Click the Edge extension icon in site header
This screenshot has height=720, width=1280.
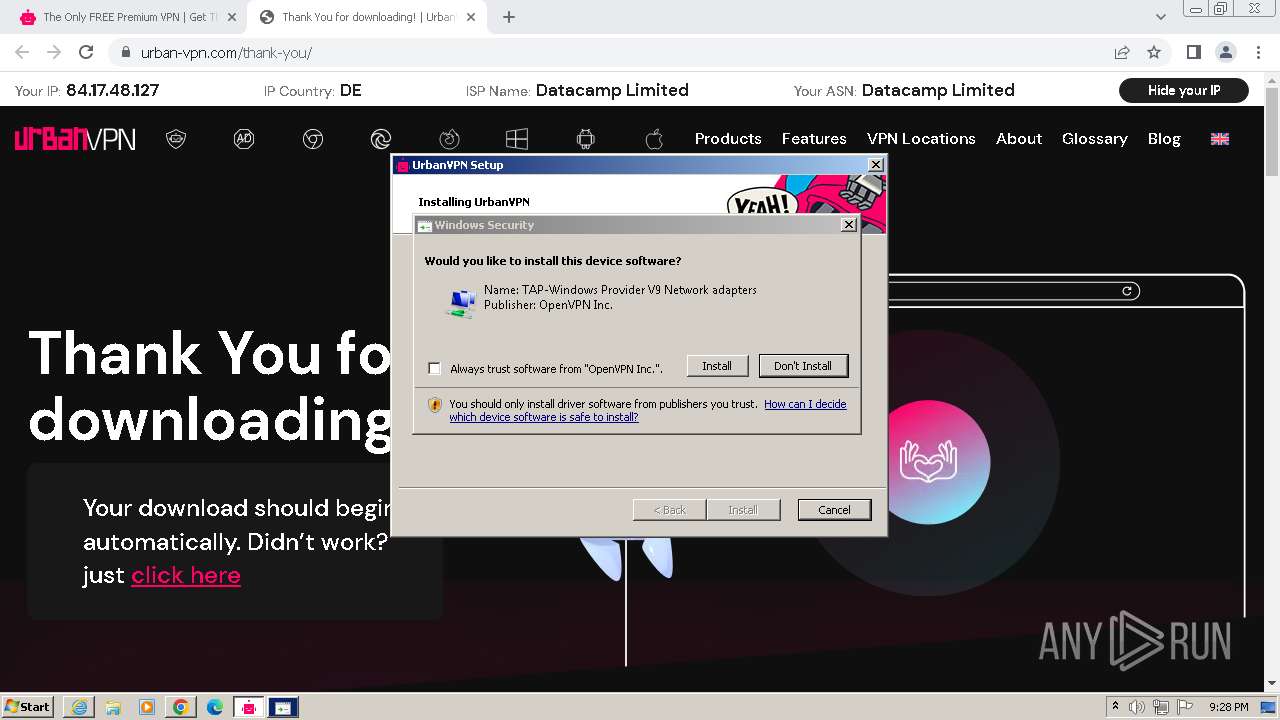381,139
